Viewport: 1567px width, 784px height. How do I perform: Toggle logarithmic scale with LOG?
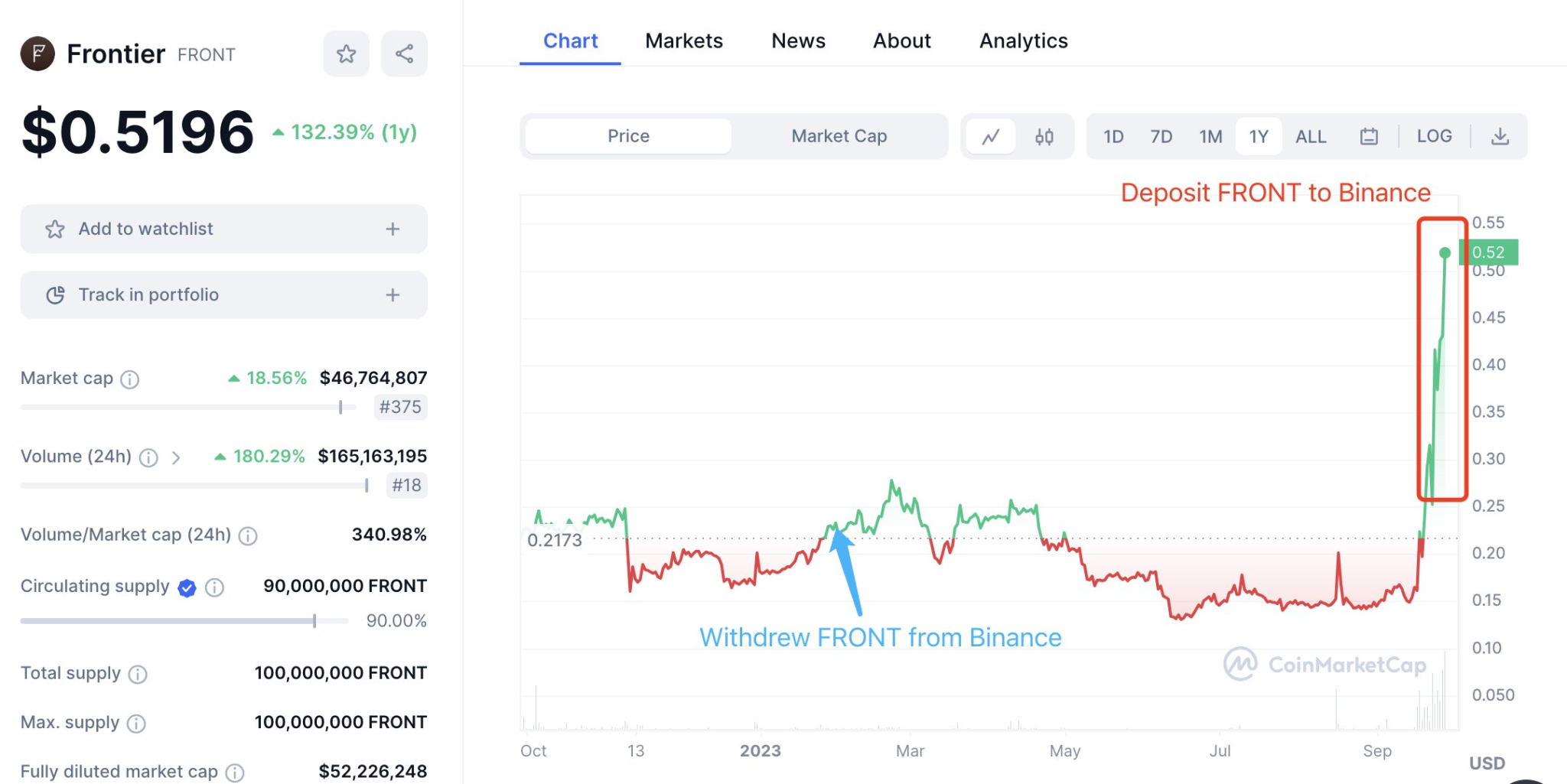tap(1435, 135)
